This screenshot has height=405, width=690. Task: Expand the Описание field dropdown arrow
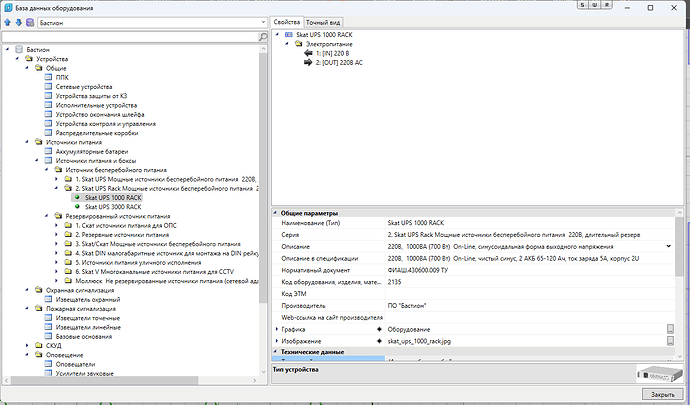pos(668,245)
